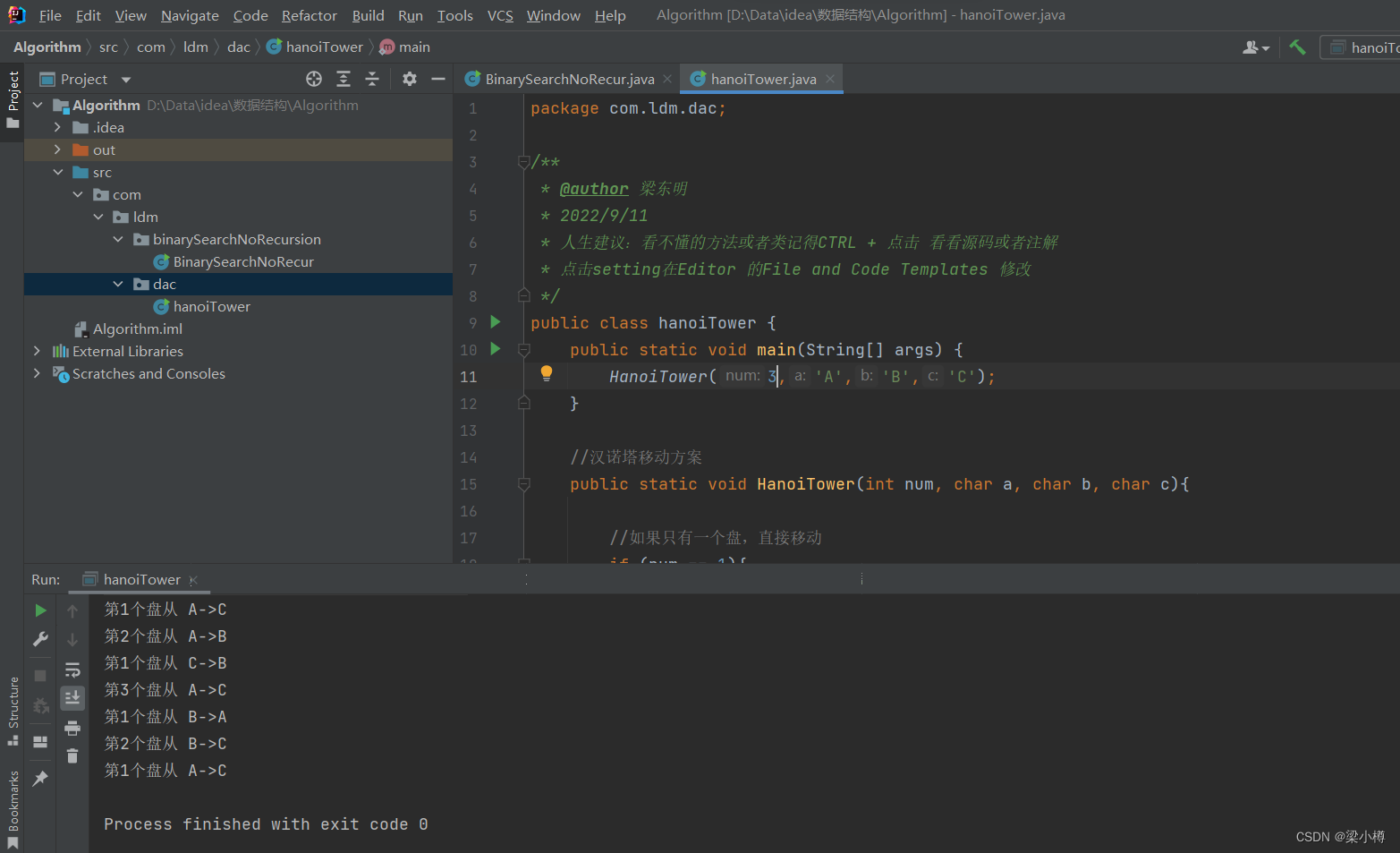Open Project panel settings gear icon
This screenshot has height=853, width=1400.
point(410,79)
